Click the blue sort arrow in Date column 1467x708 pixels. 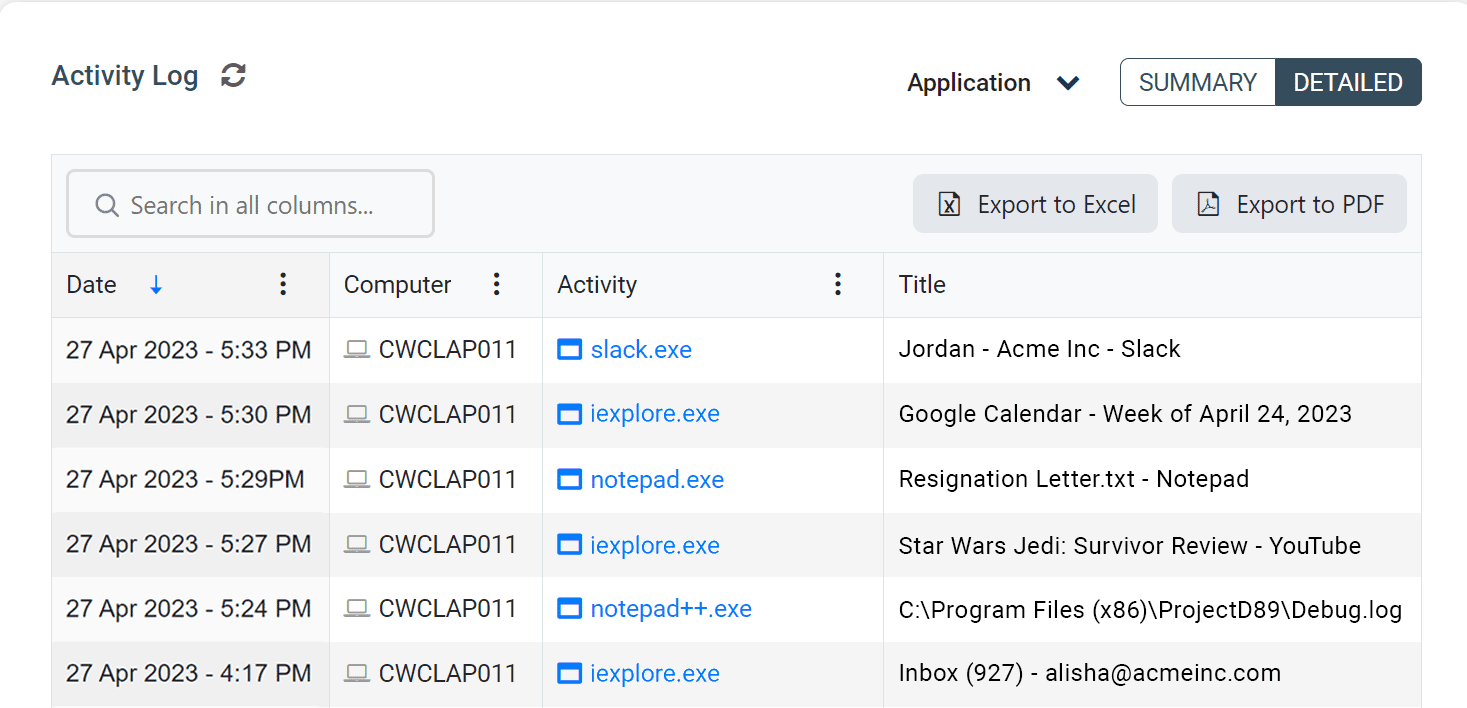[x=156, y=285]
